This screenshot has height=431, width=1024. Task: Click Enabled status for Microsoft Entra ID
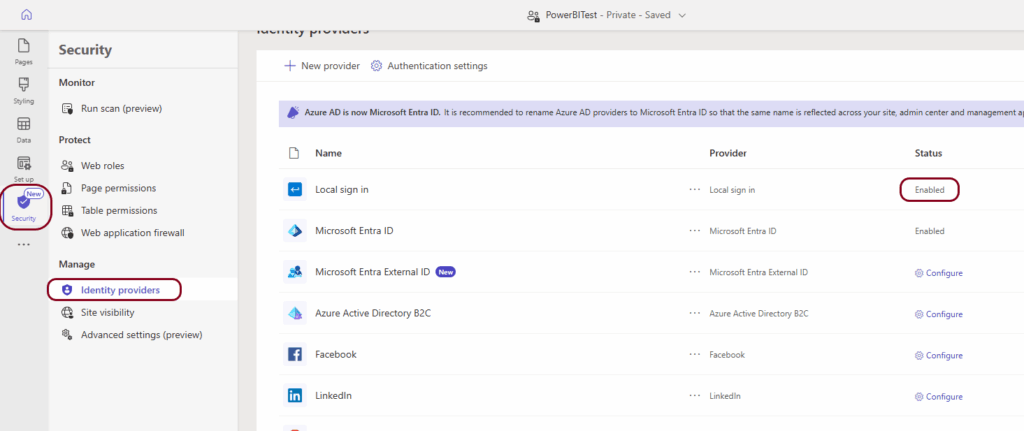click(x=929, y=231)
